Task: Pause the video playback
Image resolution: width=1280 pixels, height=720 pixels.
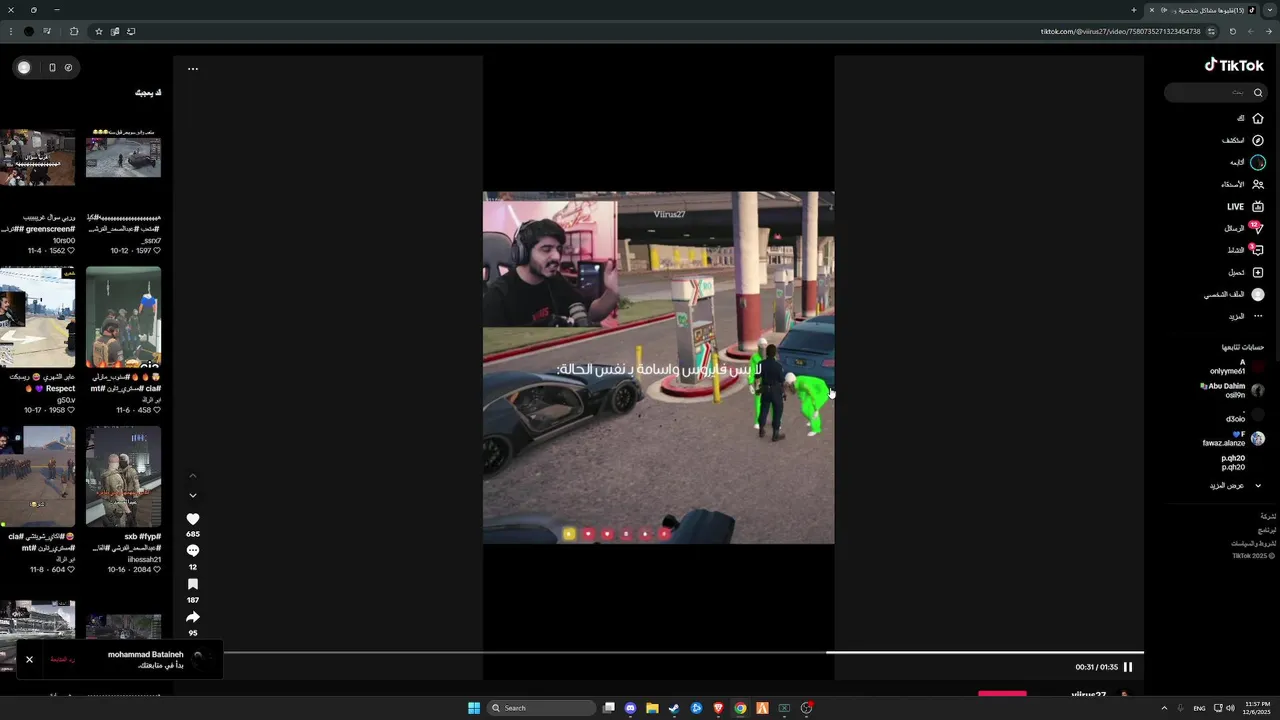Action: [x=1128, y=667]
